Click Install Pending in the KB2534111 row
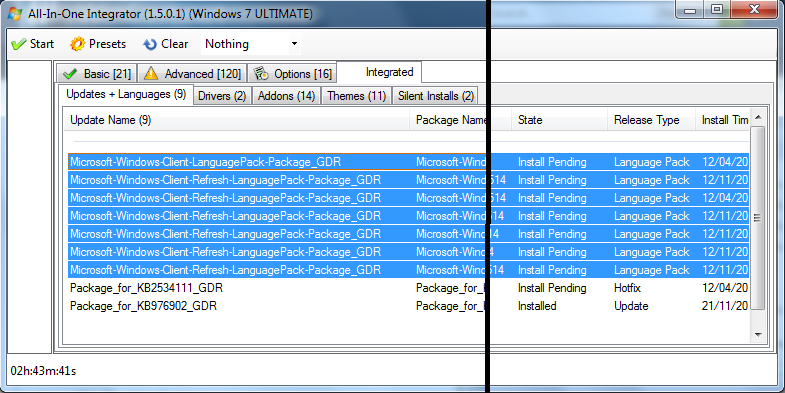This screenshot has width=785, height=393. click(552, 288)
